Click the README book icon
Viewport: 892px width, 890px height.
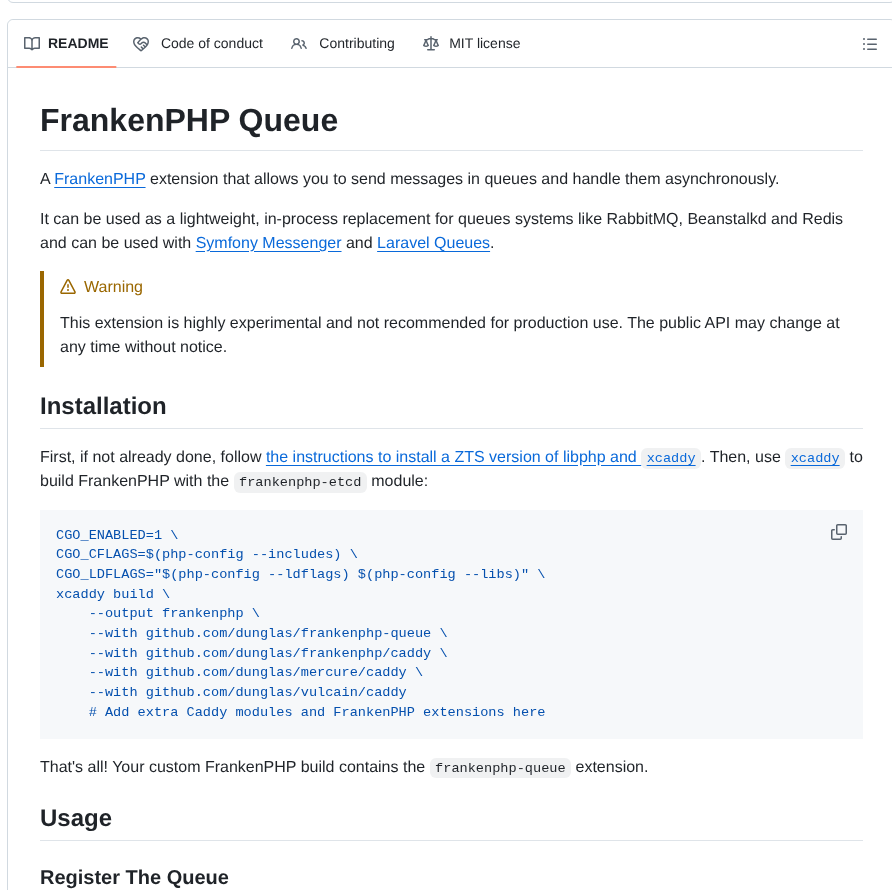pos(33,43)
